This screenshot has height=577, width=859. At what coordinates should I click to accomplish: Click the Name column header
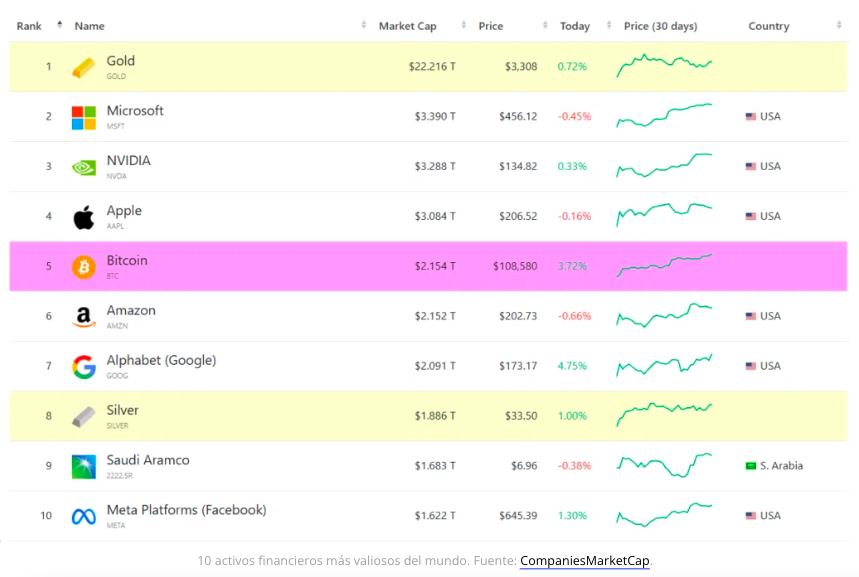click(x=89, y=26)
